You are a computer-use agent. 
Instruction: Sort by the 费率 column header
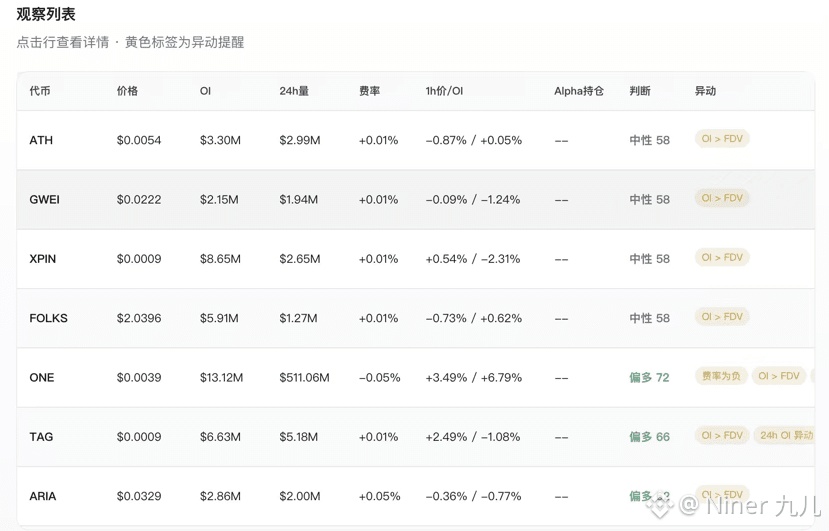click(370, 91)
